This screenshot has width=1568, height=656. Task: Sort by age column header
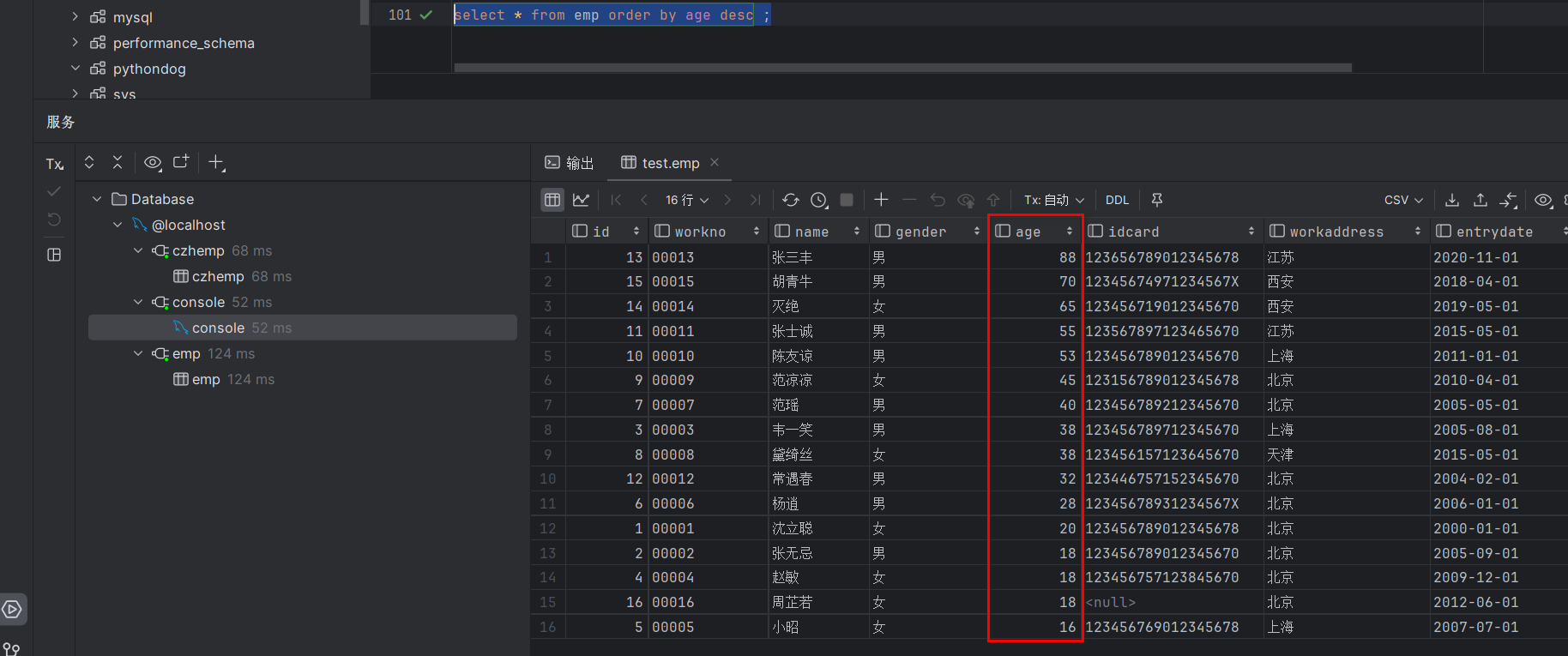point(1035,232)
